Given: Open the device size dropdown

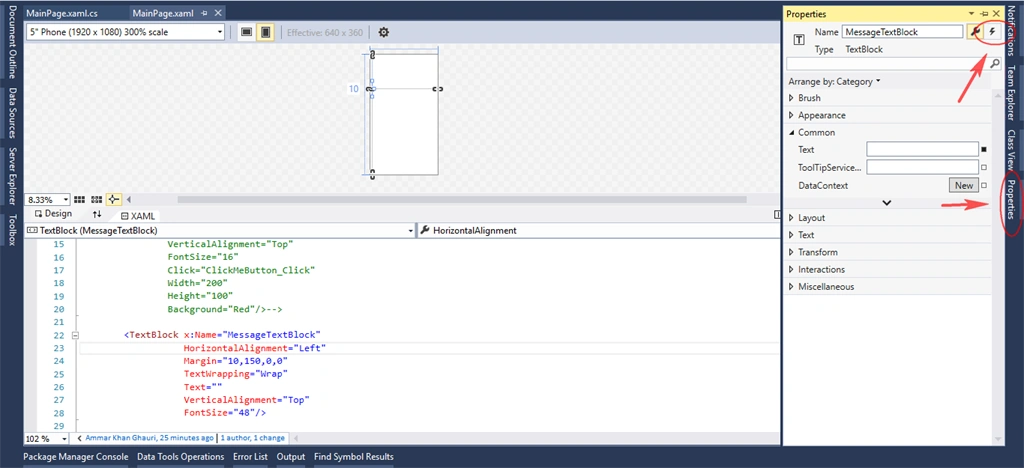Looking at the screenshot, I should tap(125, 32).
